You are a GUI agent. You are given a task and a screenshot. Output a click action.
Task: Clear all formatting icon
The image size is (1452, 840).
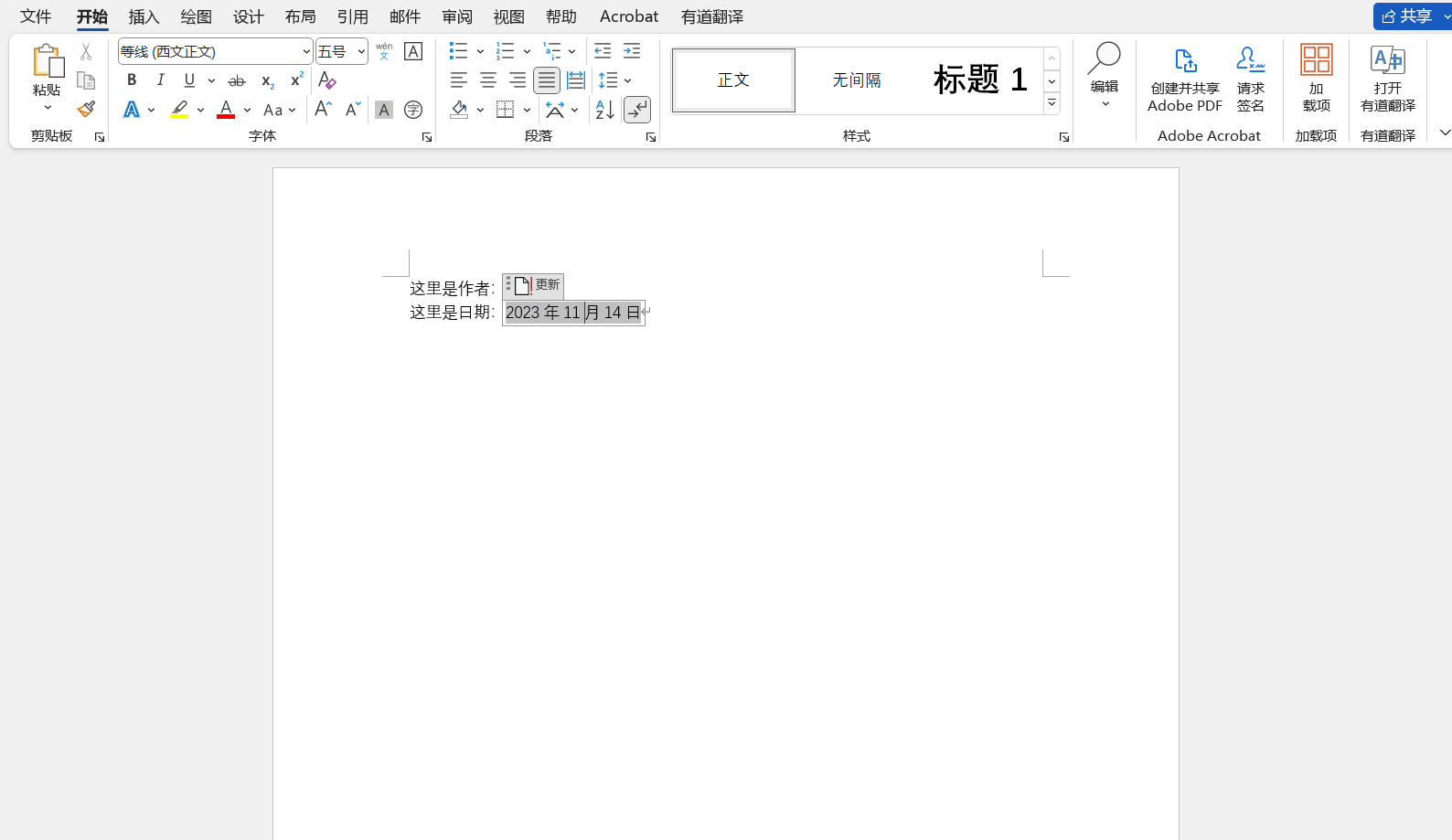326,80
